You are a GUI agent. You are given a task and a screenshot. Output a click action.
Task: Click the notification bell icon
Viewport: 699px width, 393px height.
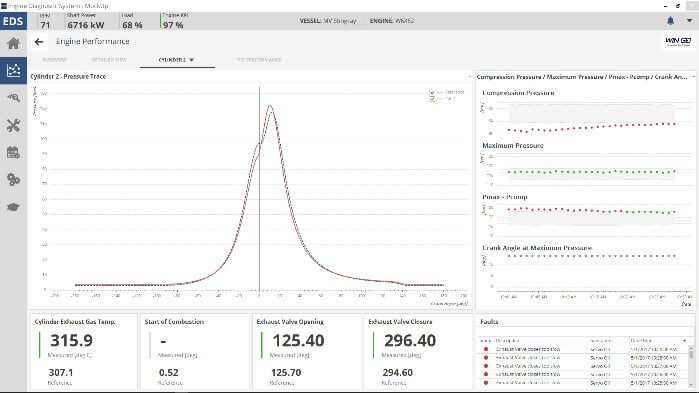tap(670, 20)
